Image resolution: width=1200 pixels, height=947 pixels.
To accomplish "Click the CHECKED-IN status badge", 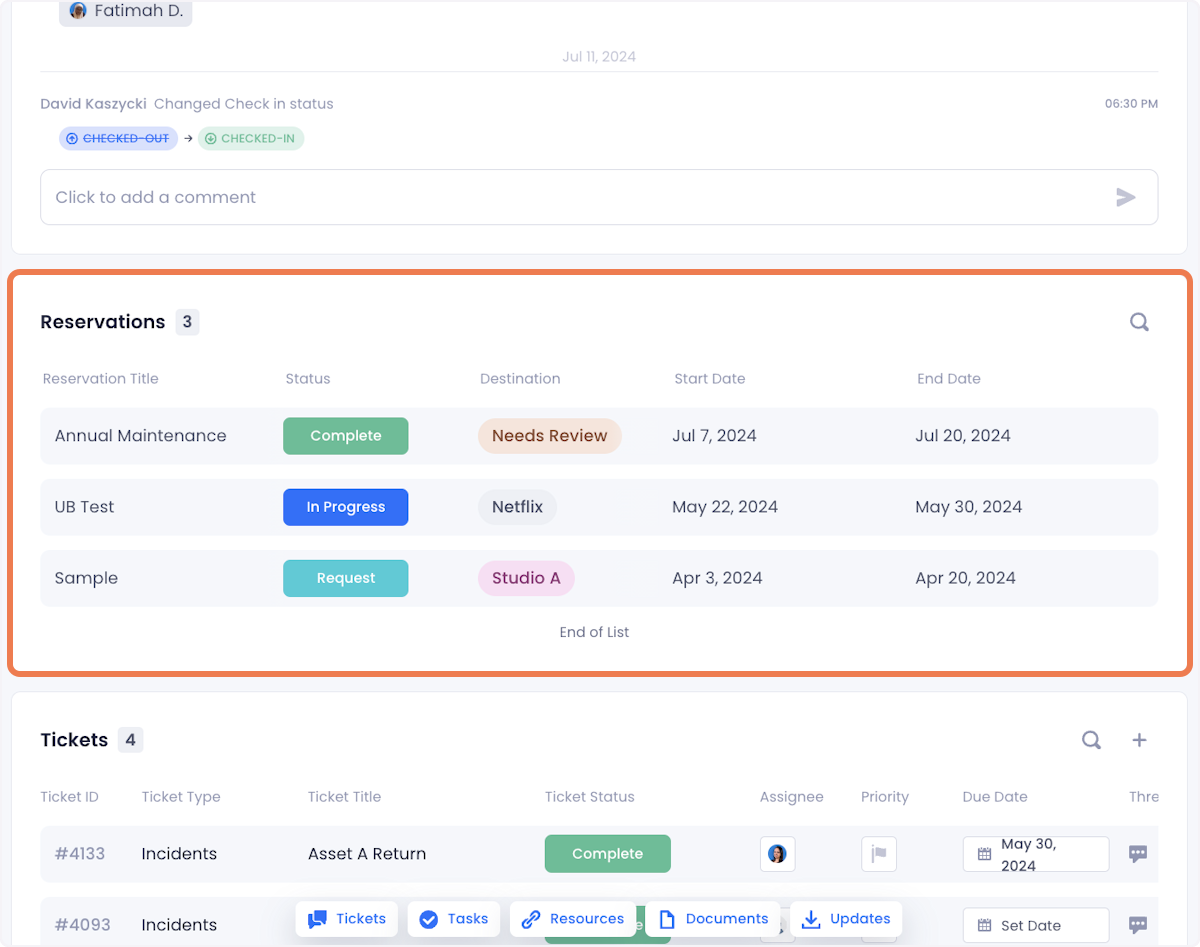I will pos(251,138).
